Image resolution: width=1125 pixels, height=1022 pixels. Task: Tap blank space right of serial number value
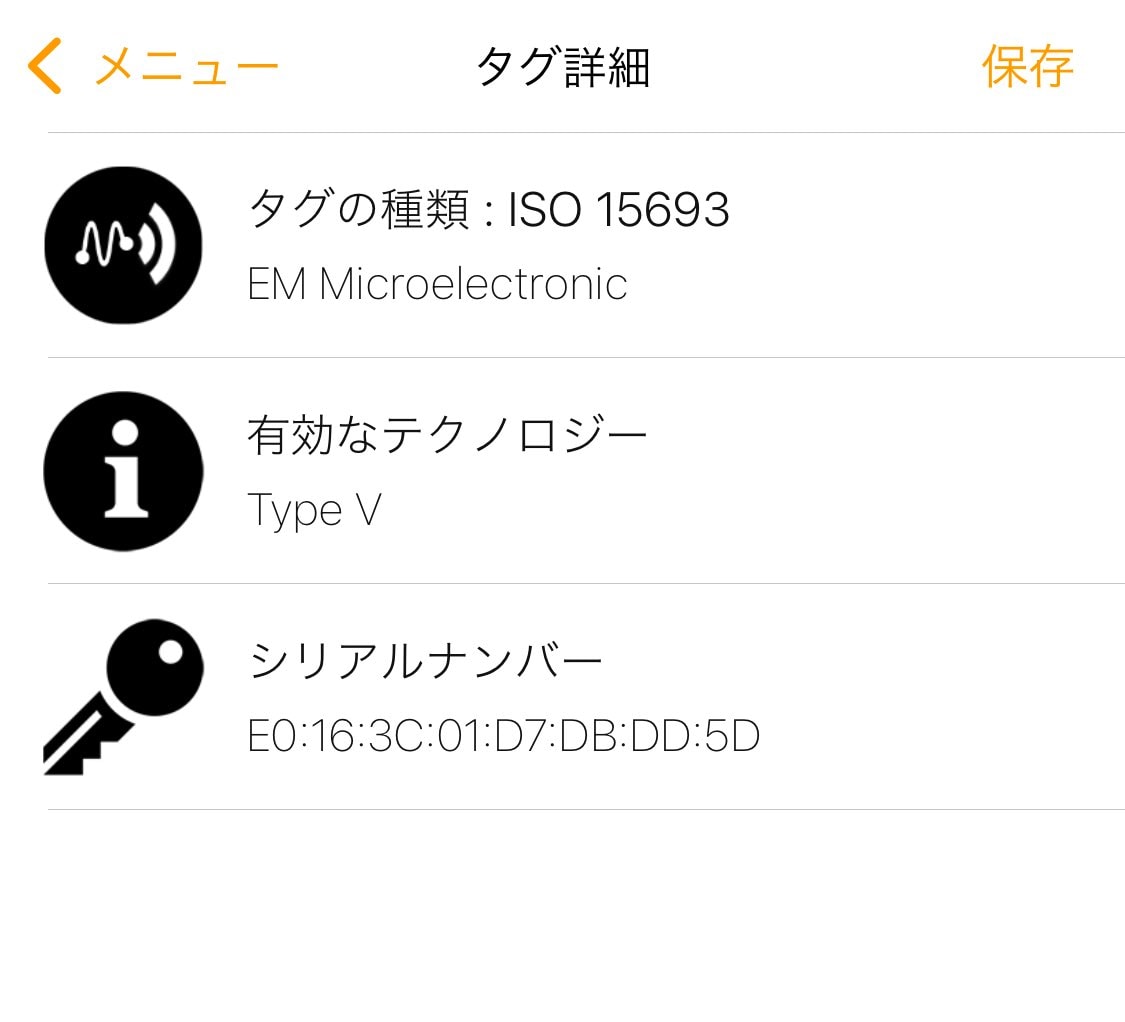[940, 736]
